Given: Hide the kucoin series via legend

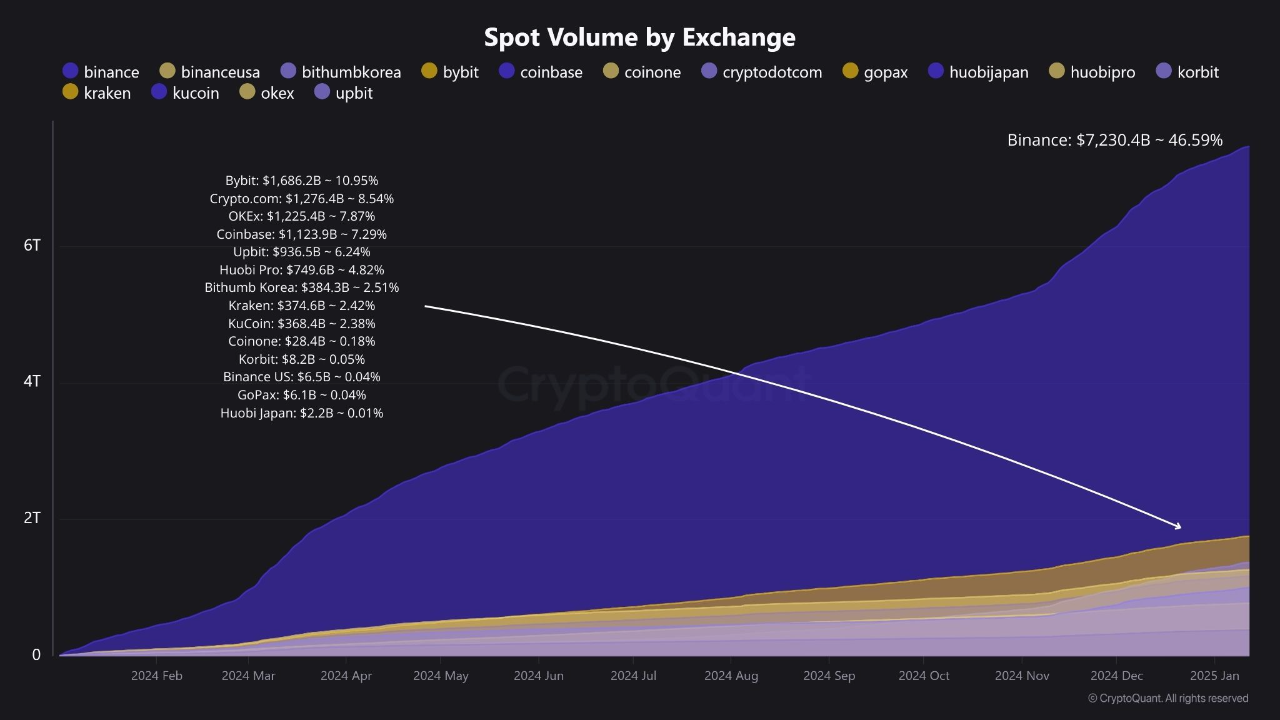Looking at the screenshot, I should (x=190, y=92).
